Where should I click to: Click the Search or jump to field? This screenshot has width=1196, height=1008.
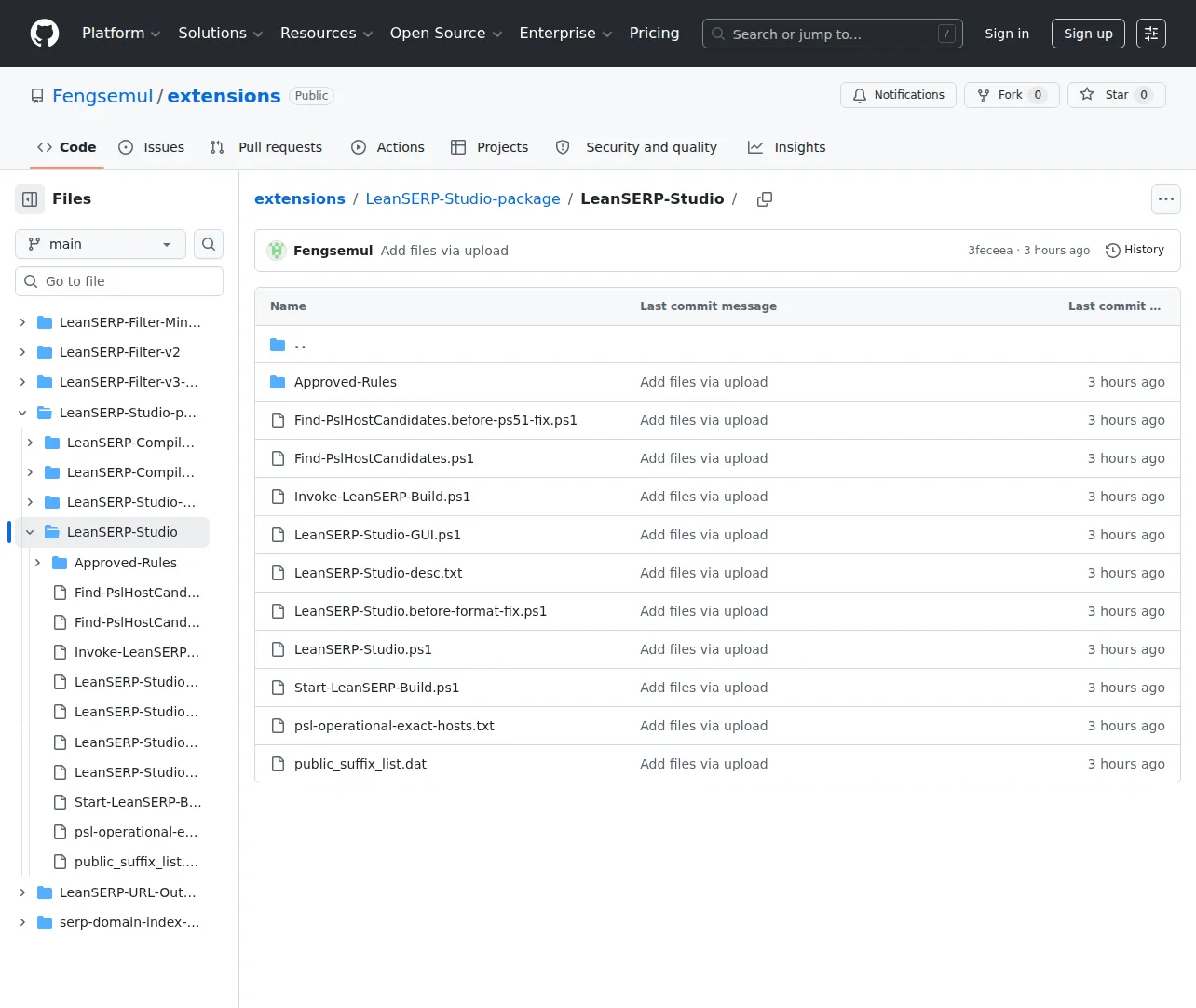833,34
